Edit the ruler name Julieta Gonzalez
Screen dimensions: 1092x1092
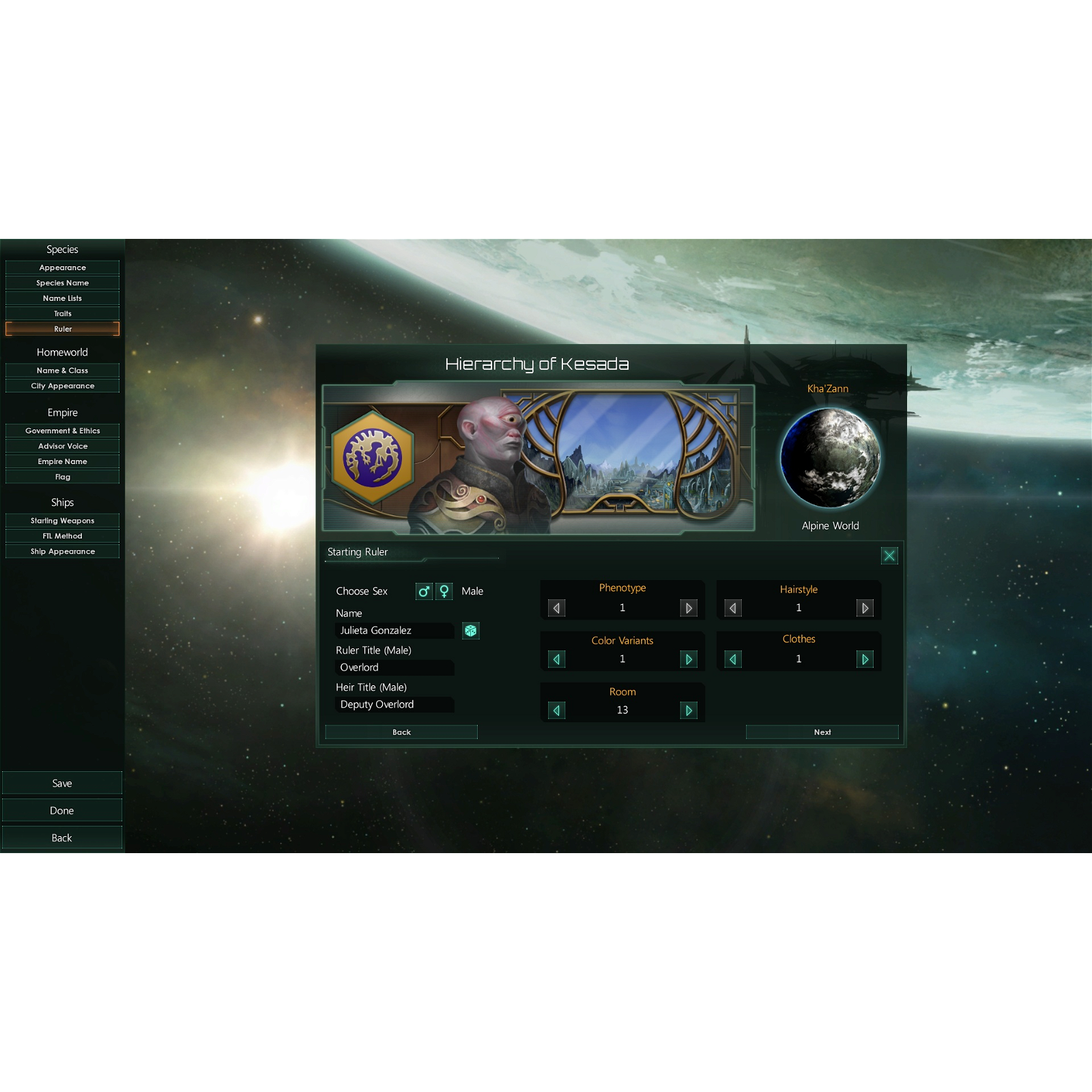[x=394, y=630]
